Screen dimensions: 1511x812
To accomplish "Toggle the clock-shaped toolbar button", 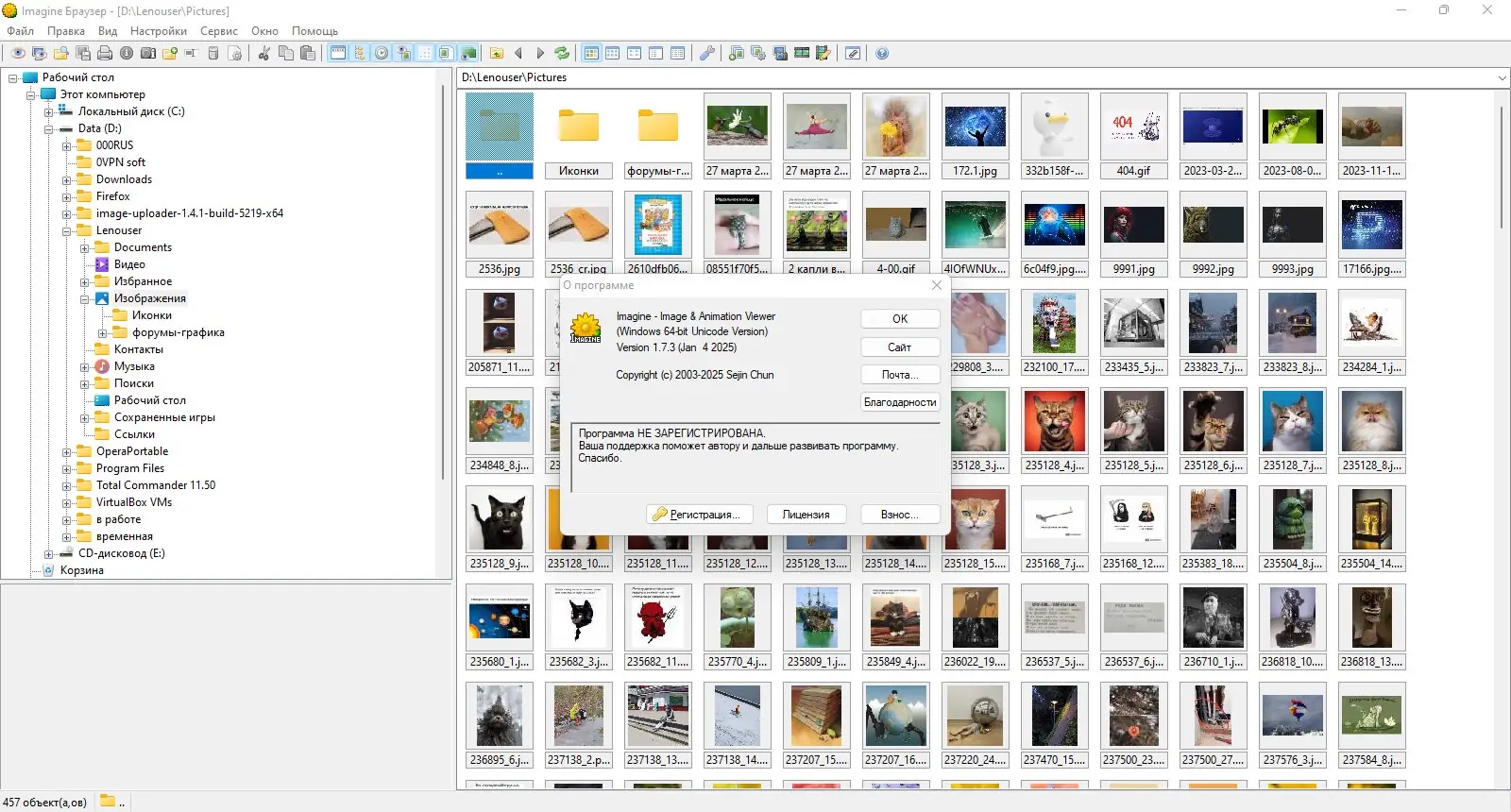I will click(x=382, y=53).
